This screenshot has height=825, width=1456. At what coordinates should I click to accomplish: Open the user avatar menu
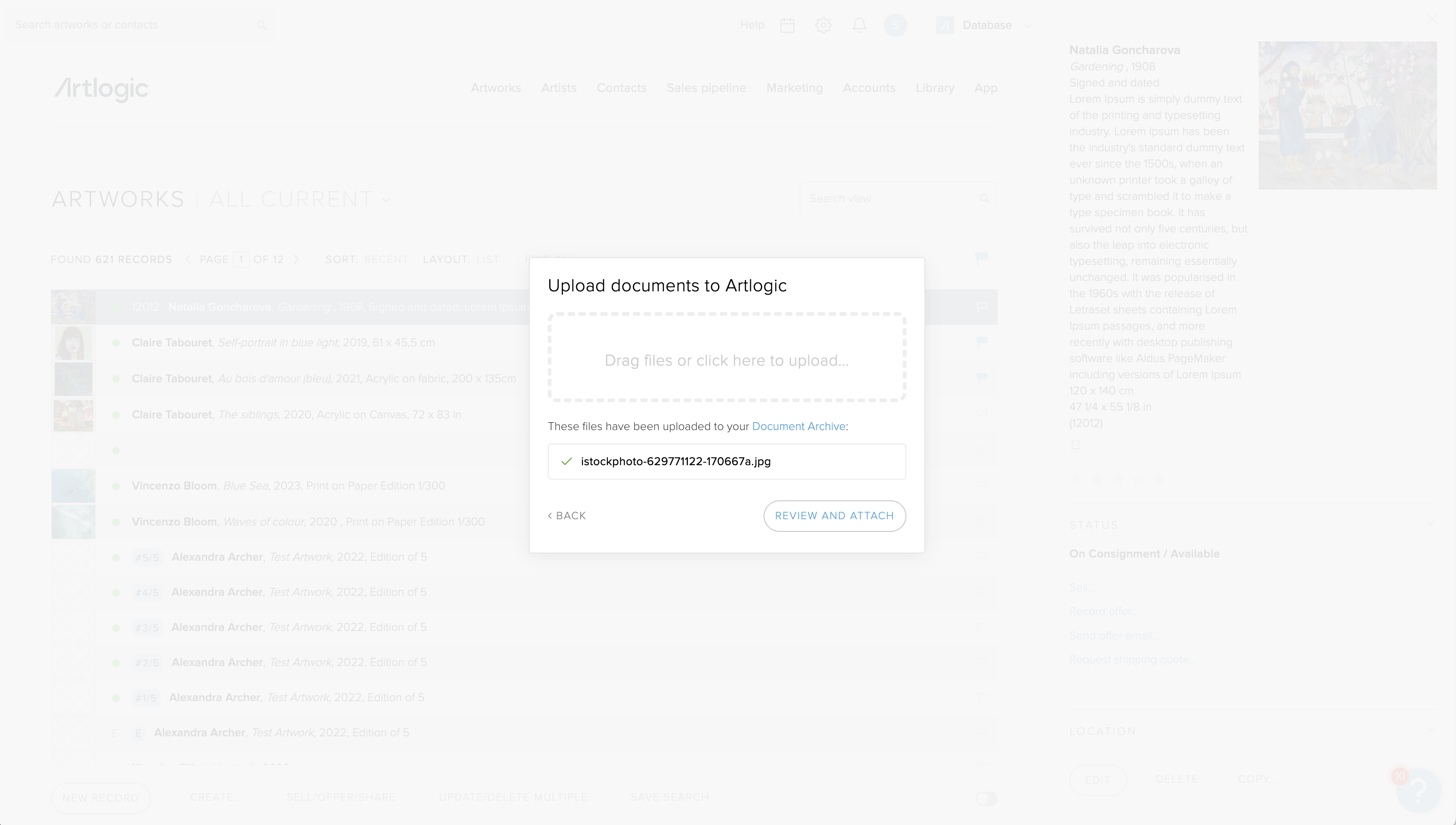pos(895,25)
